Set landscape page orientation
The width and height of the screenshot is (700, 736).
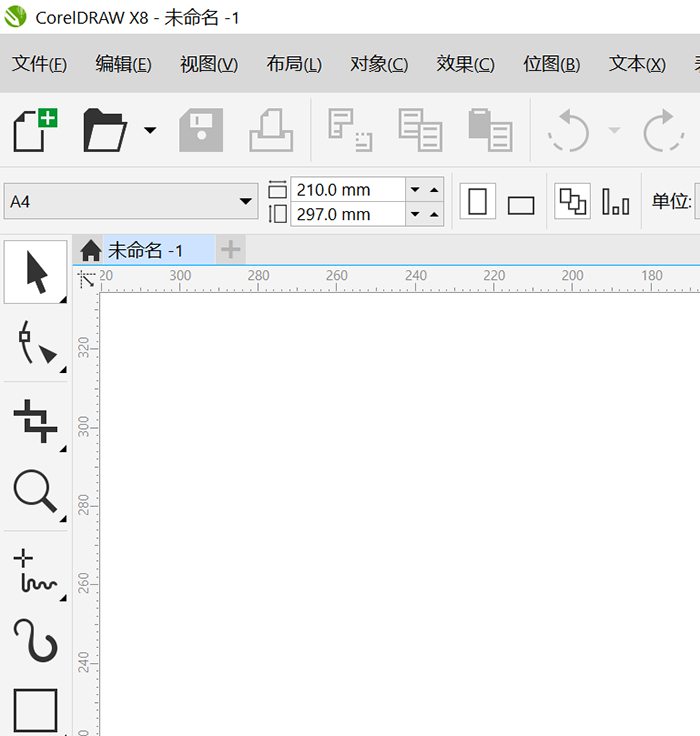coord(521,205)
